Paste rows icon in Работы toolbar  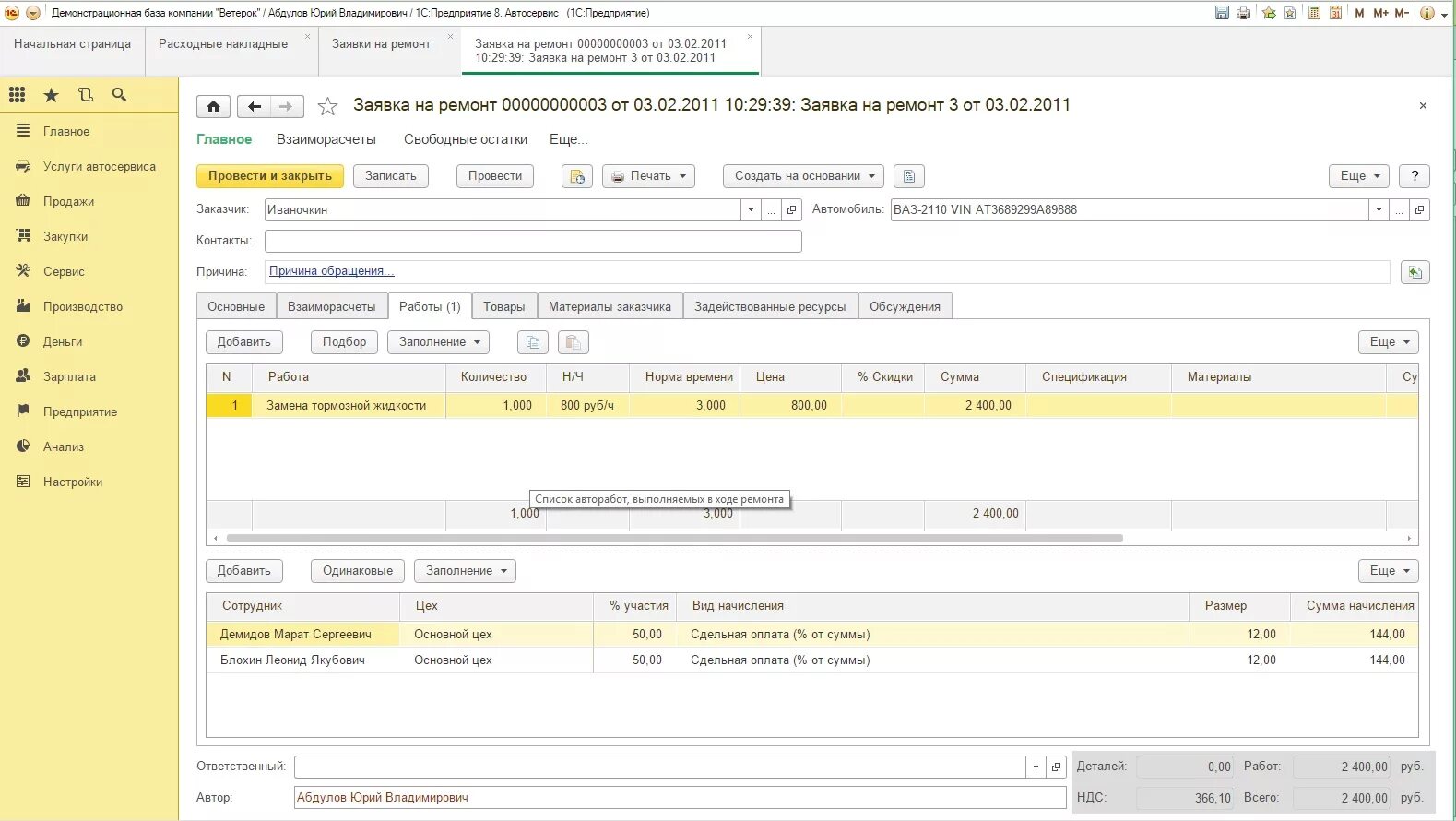573,342
